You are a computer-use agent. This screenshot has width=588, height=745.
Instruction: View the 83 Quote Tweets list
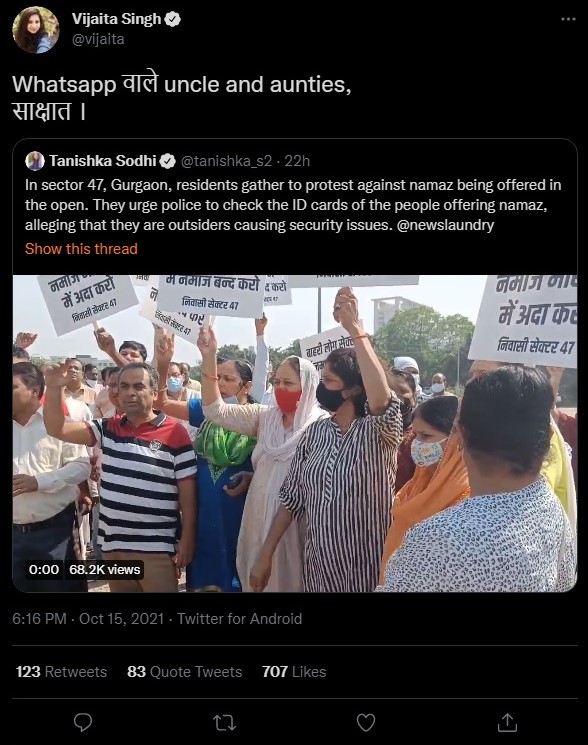coord(185,671)
